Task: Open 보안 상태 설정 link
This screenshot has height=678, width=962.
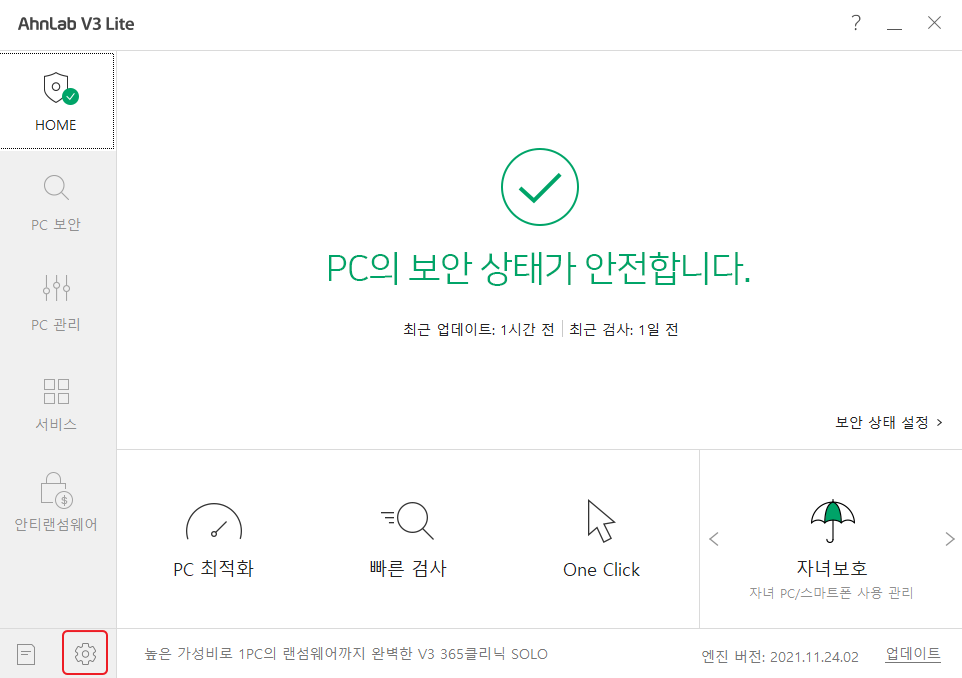Action: 888,422
